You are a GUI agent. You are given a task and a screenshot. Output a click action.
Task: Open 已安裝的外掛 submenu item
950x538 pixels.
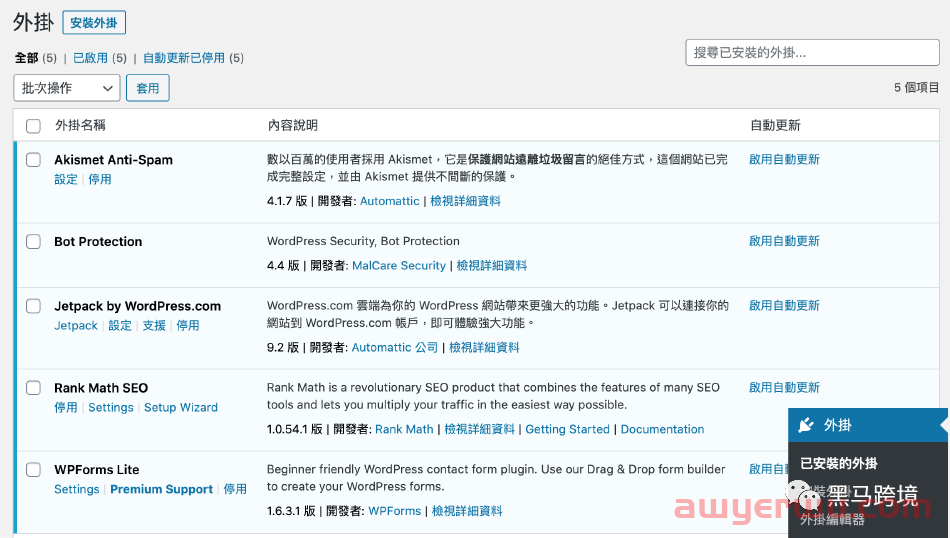click(839, 463)
